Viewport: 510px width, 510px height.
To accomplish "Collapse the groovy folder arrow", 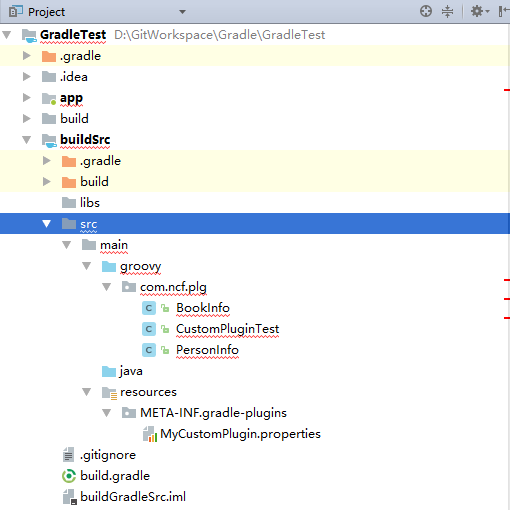I will [87, 266].
